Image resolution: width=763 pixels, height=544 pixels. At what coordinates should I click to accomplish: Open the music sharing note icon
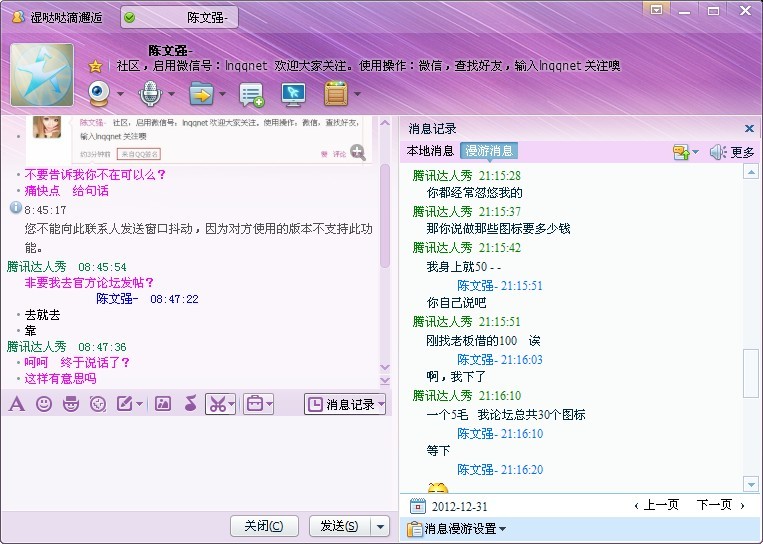[191, 404]
